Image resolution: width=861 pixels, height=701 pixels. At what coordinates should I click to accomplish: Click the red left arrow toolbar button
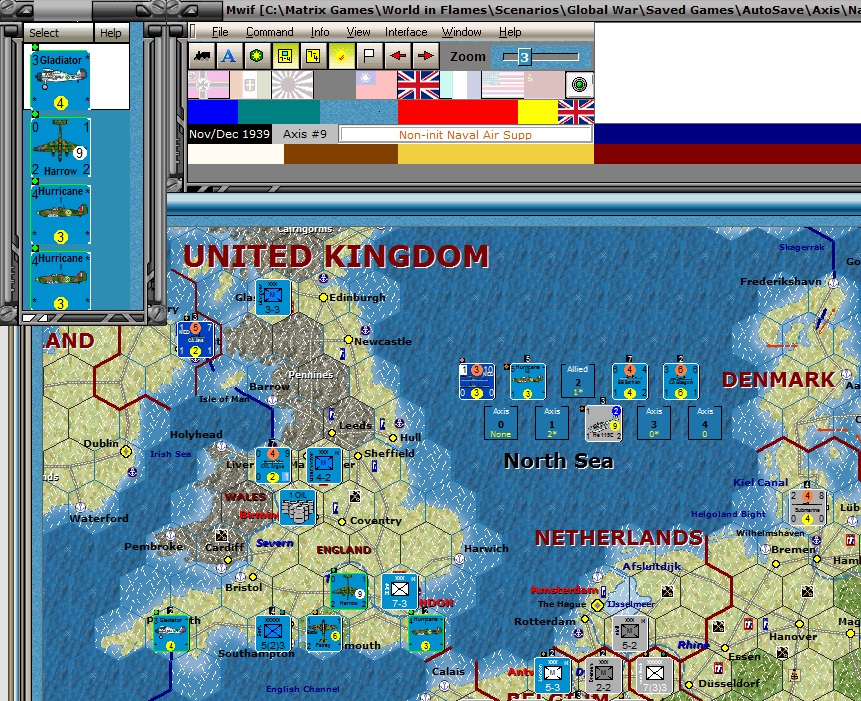398,56
